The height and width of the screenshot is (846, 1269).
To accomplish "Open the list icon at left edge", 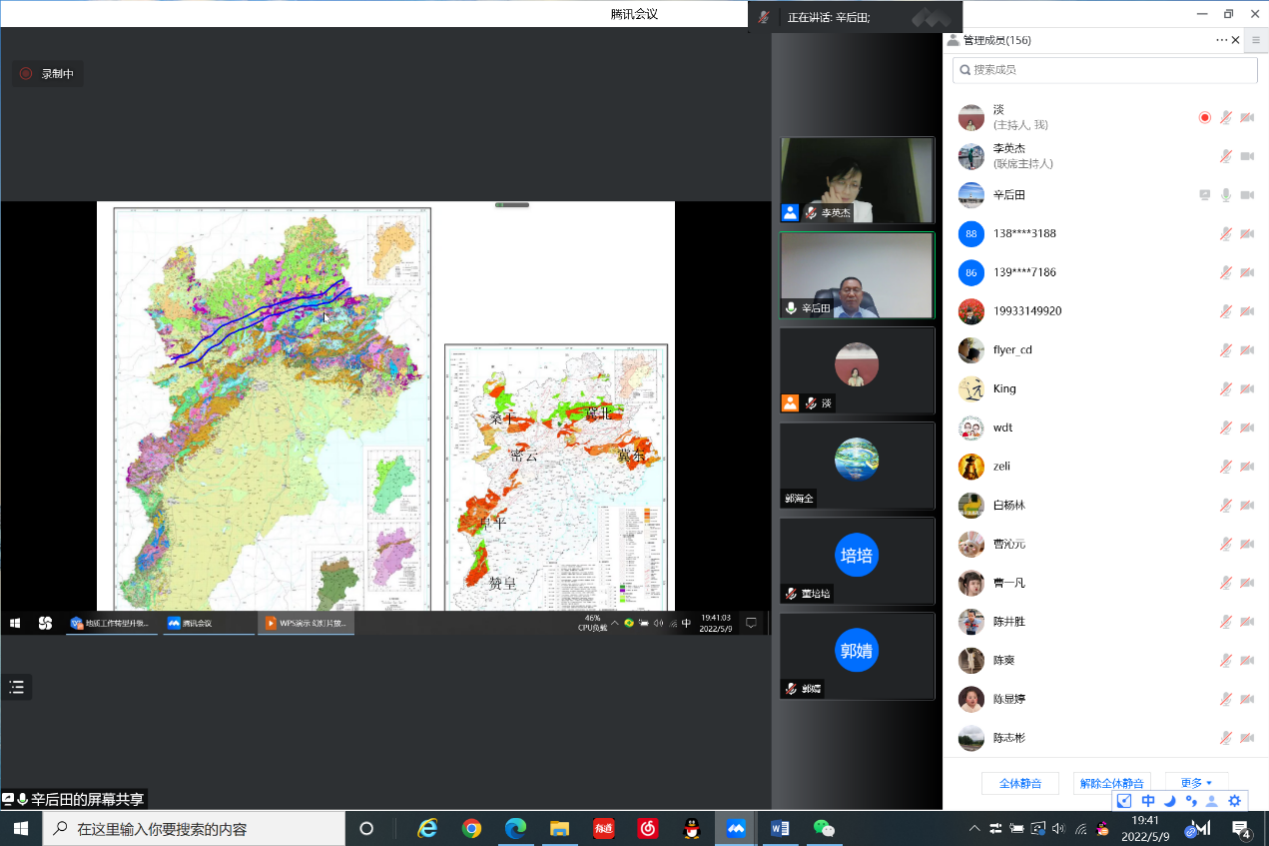I will (16, 687).
